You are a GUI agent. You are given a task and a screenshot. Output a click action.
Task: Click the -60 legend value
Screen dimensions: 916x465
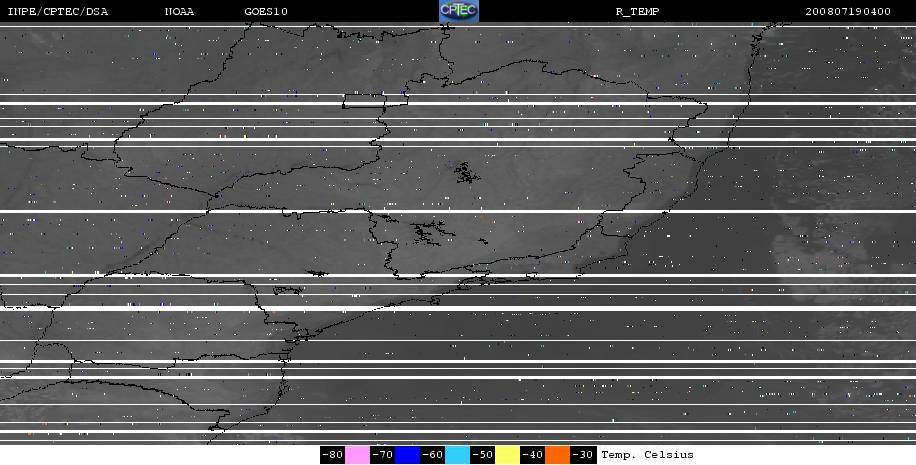click(432, 455)
